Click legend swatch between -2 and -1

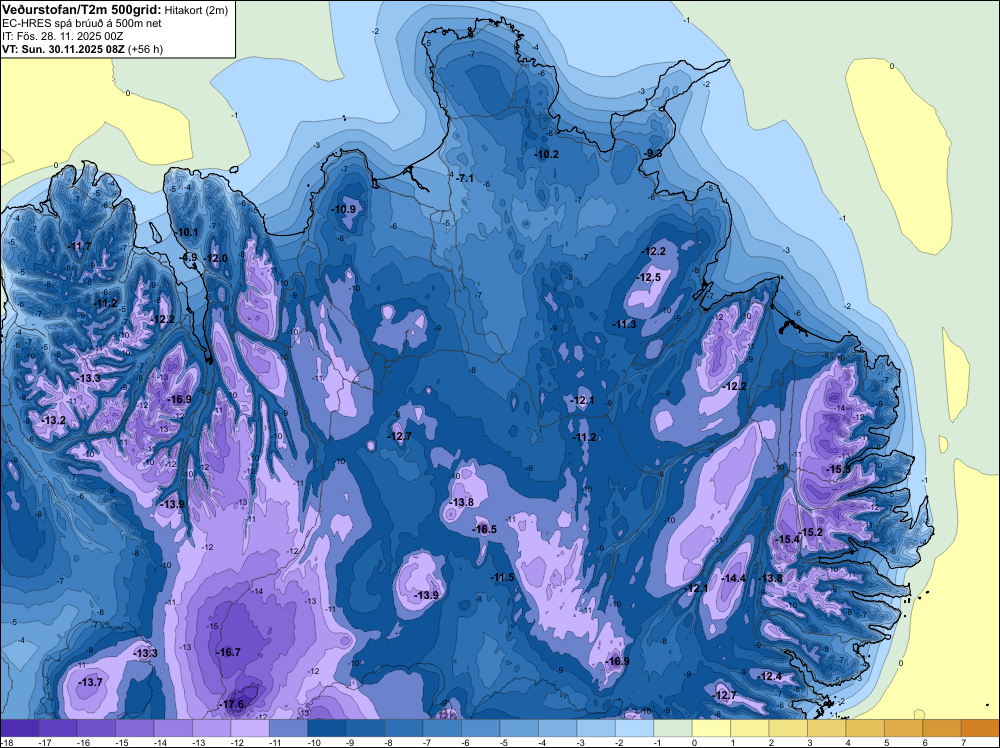click(x=635, y=728)
